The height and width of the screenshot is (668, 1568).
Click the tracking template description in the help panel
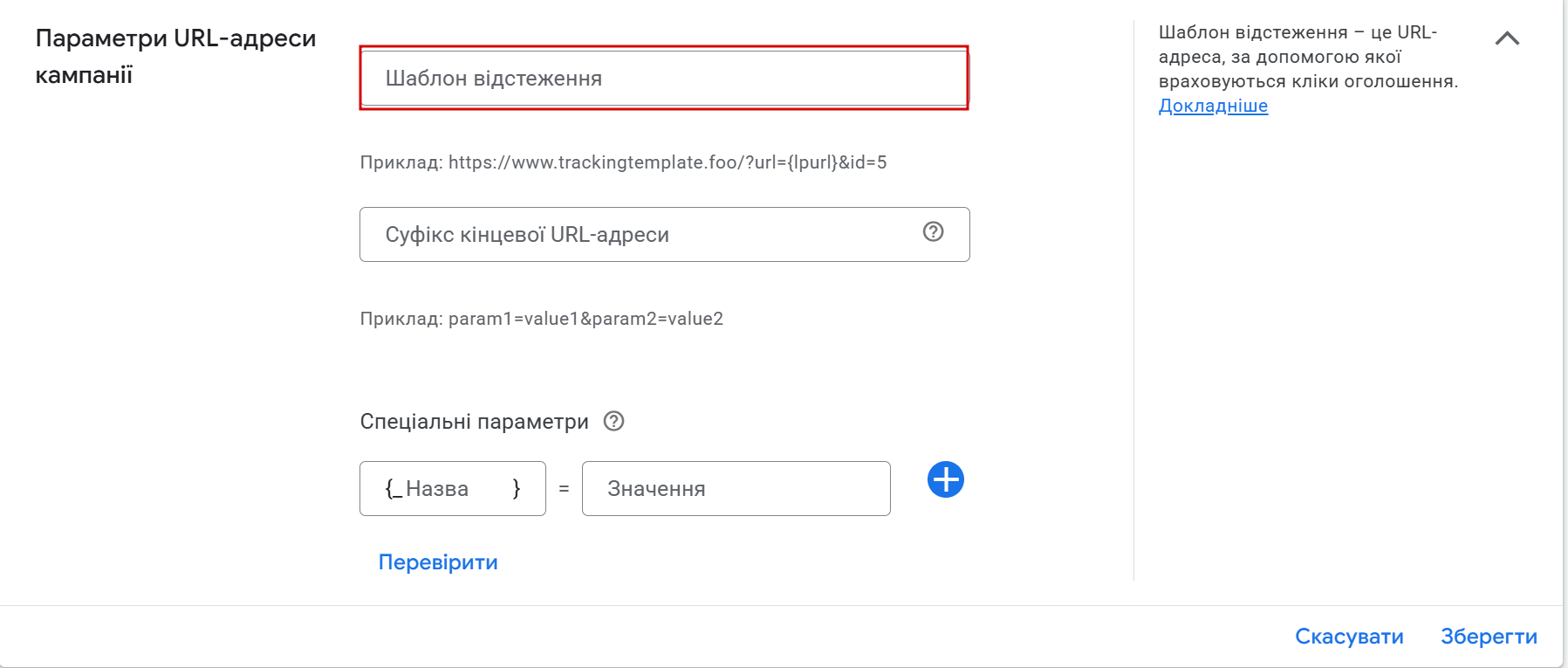pos(1307,57)
